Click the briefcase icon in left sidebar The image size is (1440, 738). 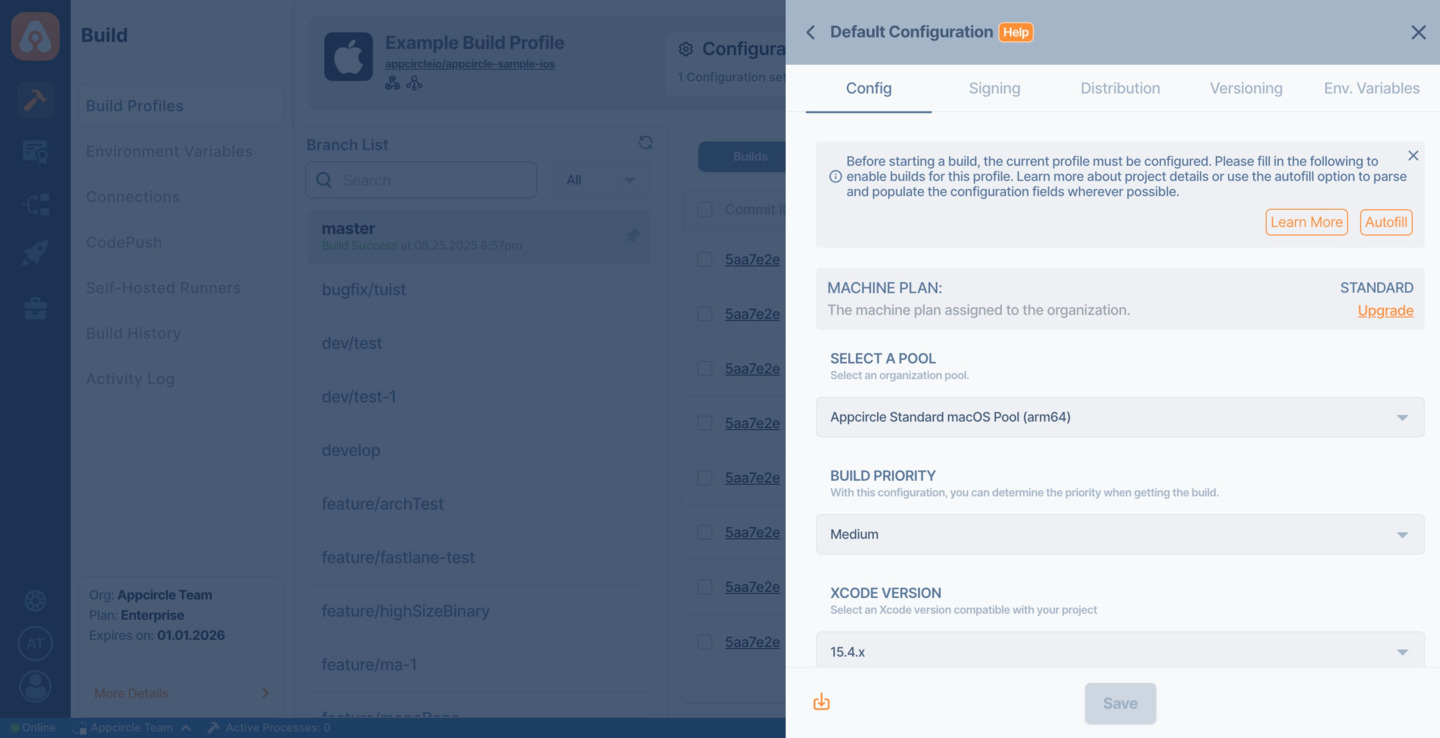pyautogui.click(x=35, y=308)
